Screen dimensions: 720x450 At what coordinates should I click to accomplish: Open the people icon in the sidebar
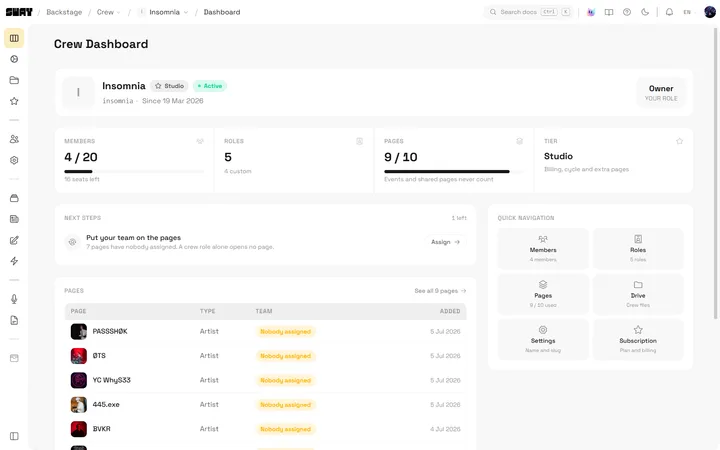point(14,139)
